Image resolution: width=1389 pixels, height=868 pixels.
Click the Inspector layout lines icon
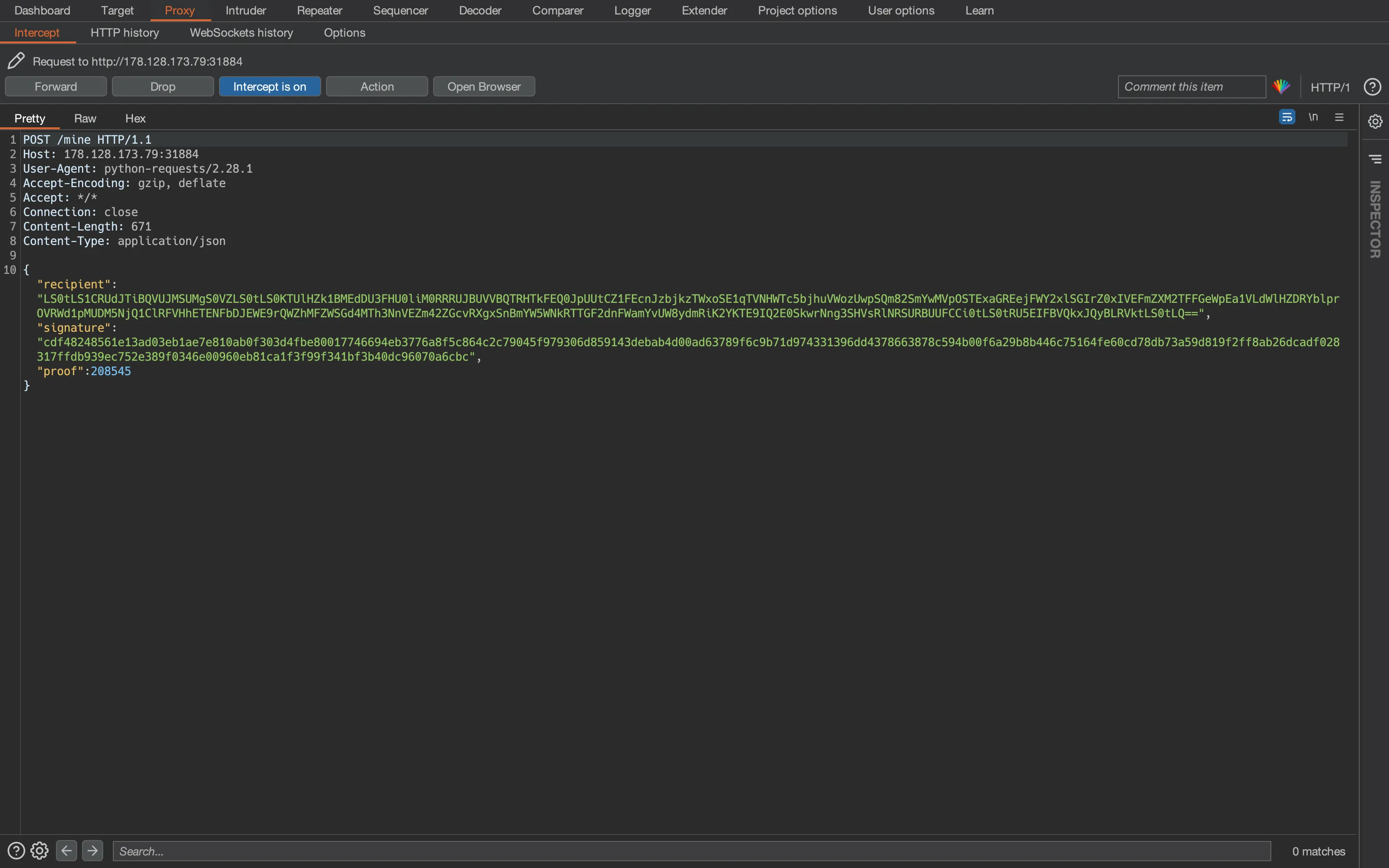coord(1375,159)
